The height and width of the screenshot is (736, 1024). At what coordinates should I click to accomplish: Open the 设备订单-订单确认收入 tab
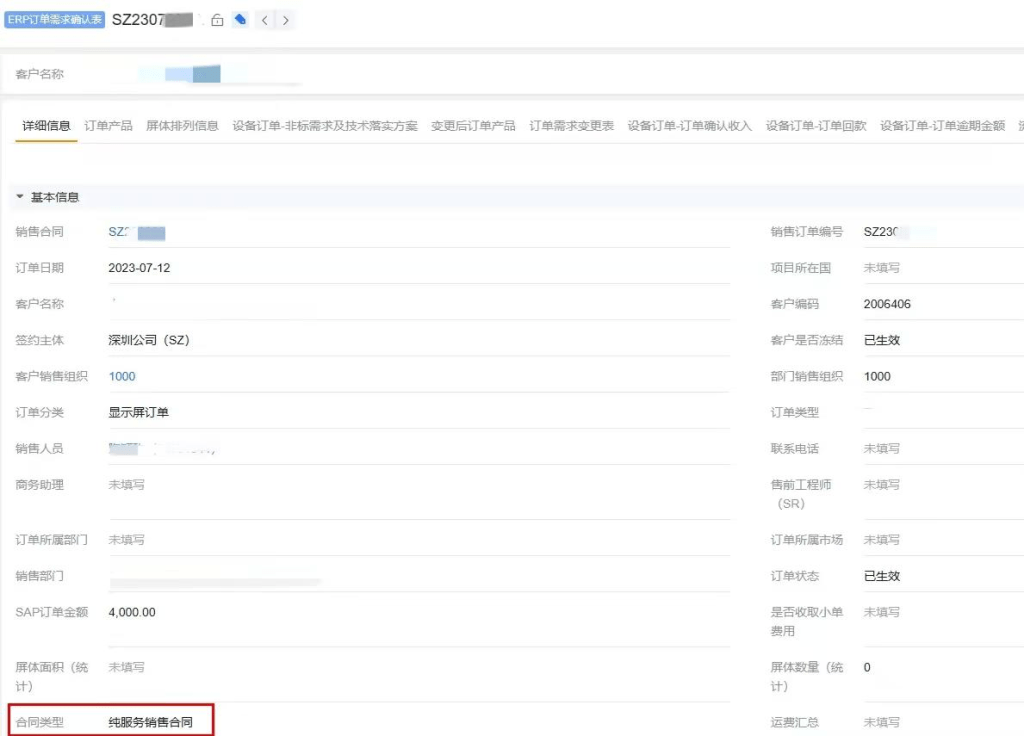689,126
